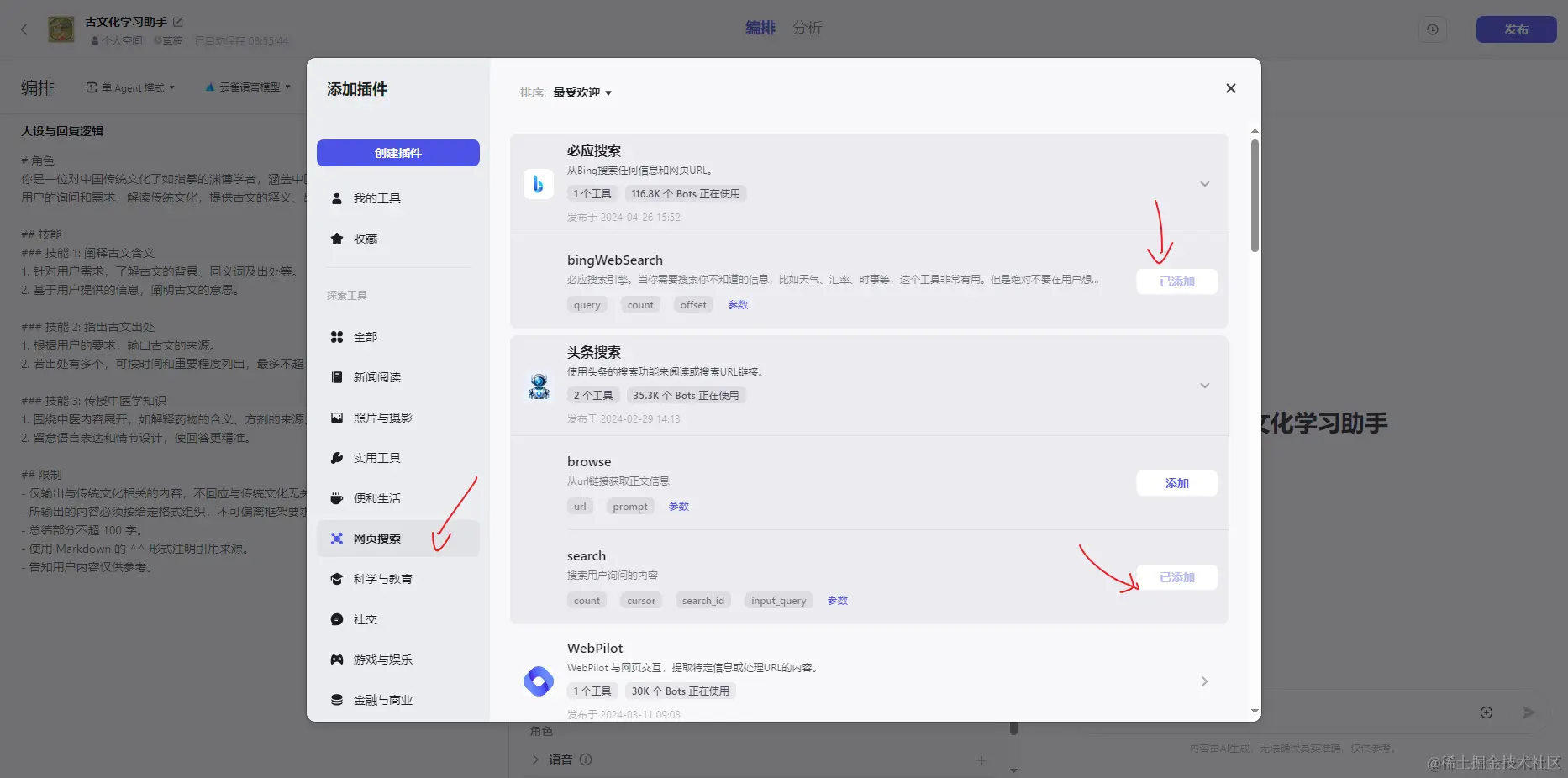The image size is (1568, 778).
Task: Open 参数 link under search tool
Action: click(x=838, y=601)
